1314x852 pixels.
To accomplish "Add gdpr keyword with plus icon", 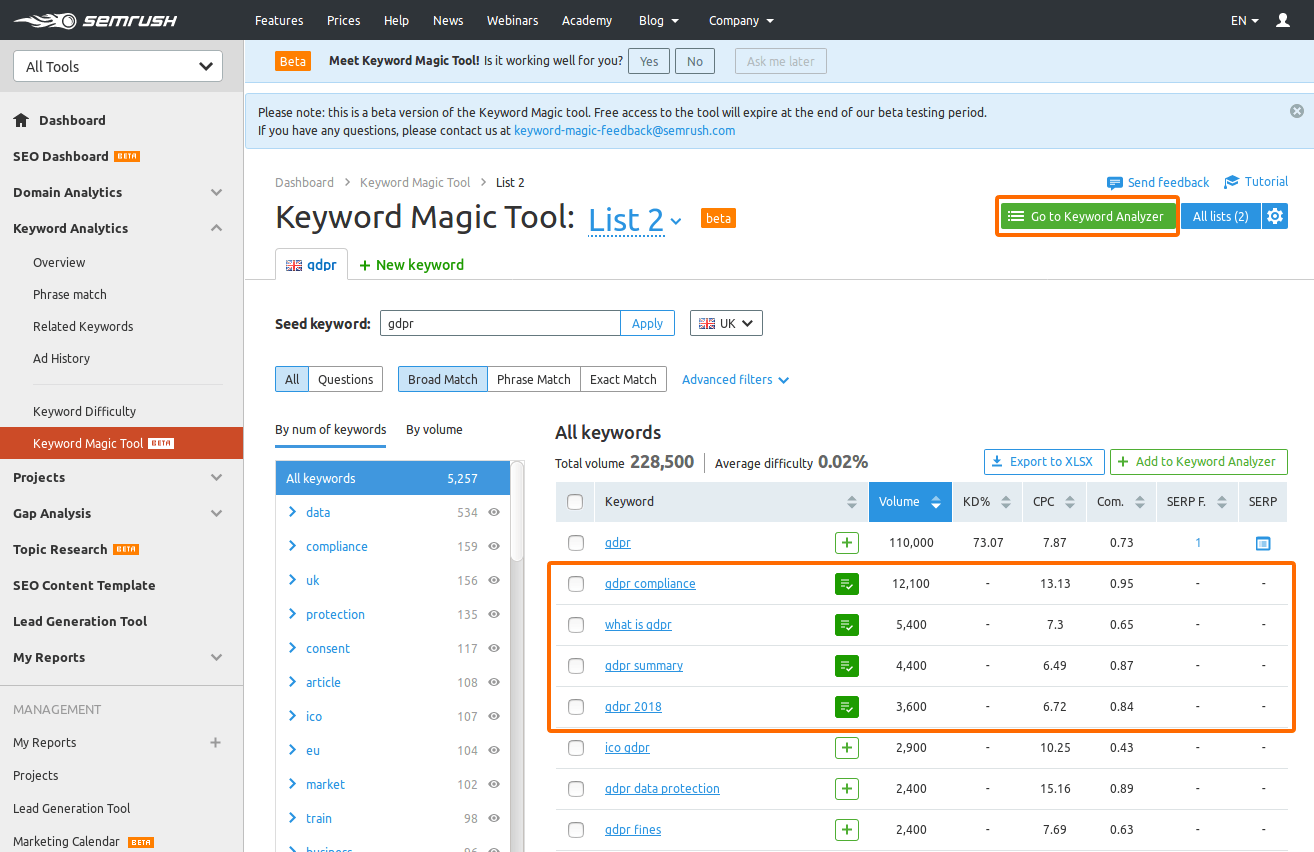I will tap(847, 543).
